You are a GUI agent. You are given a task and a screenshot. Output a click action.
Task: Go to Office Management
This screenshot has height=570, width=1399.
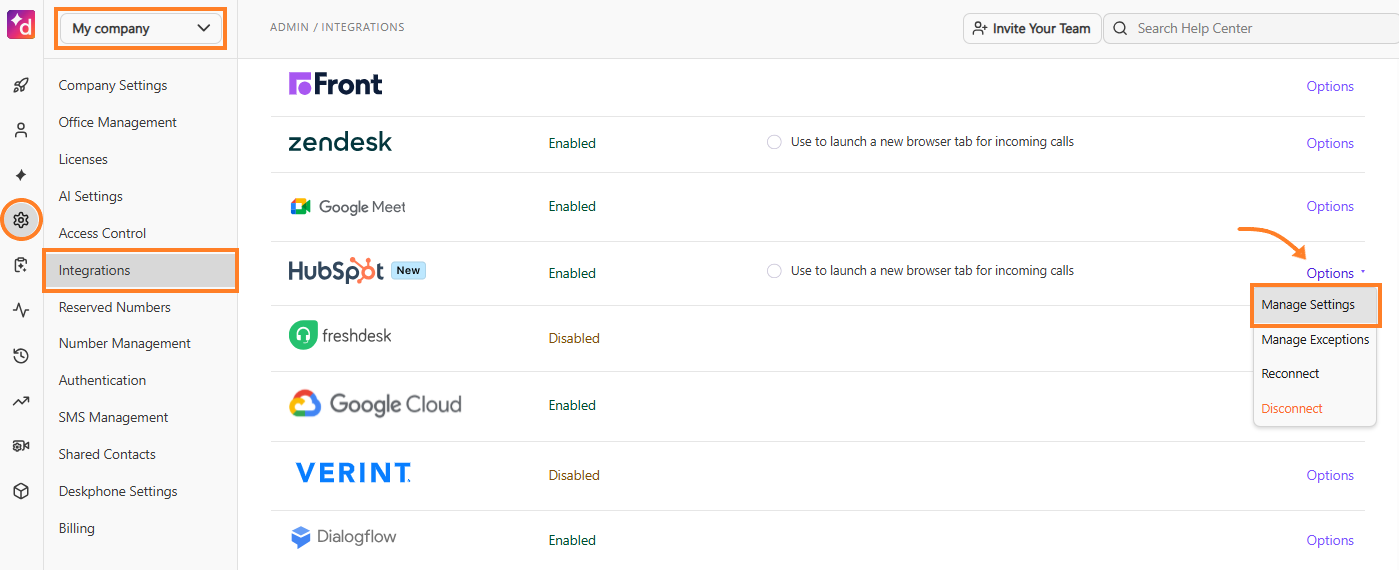click(118, 122)
